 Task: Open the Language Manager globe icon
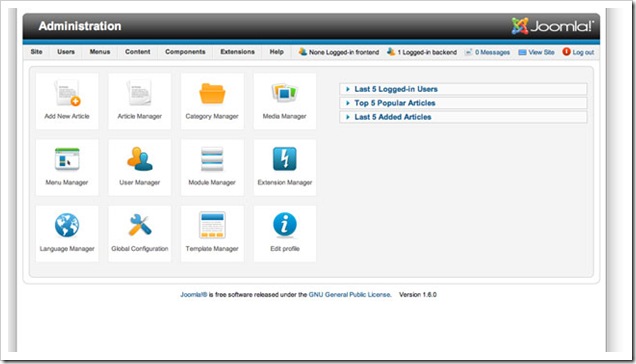tap(67, 225)
